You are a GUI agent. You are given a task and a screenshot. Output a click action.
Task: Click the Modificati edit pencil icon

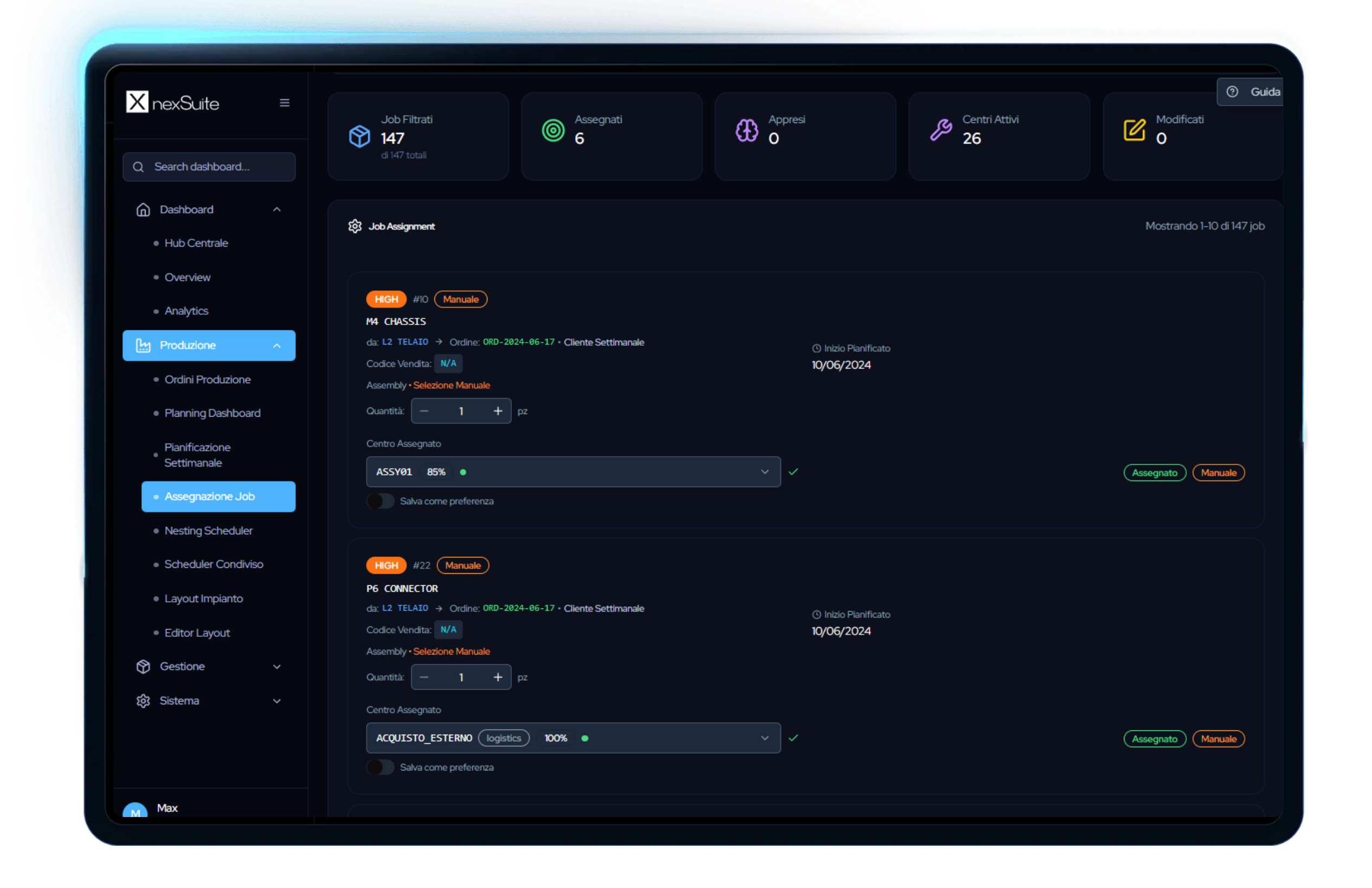[x=1134, y=131]
